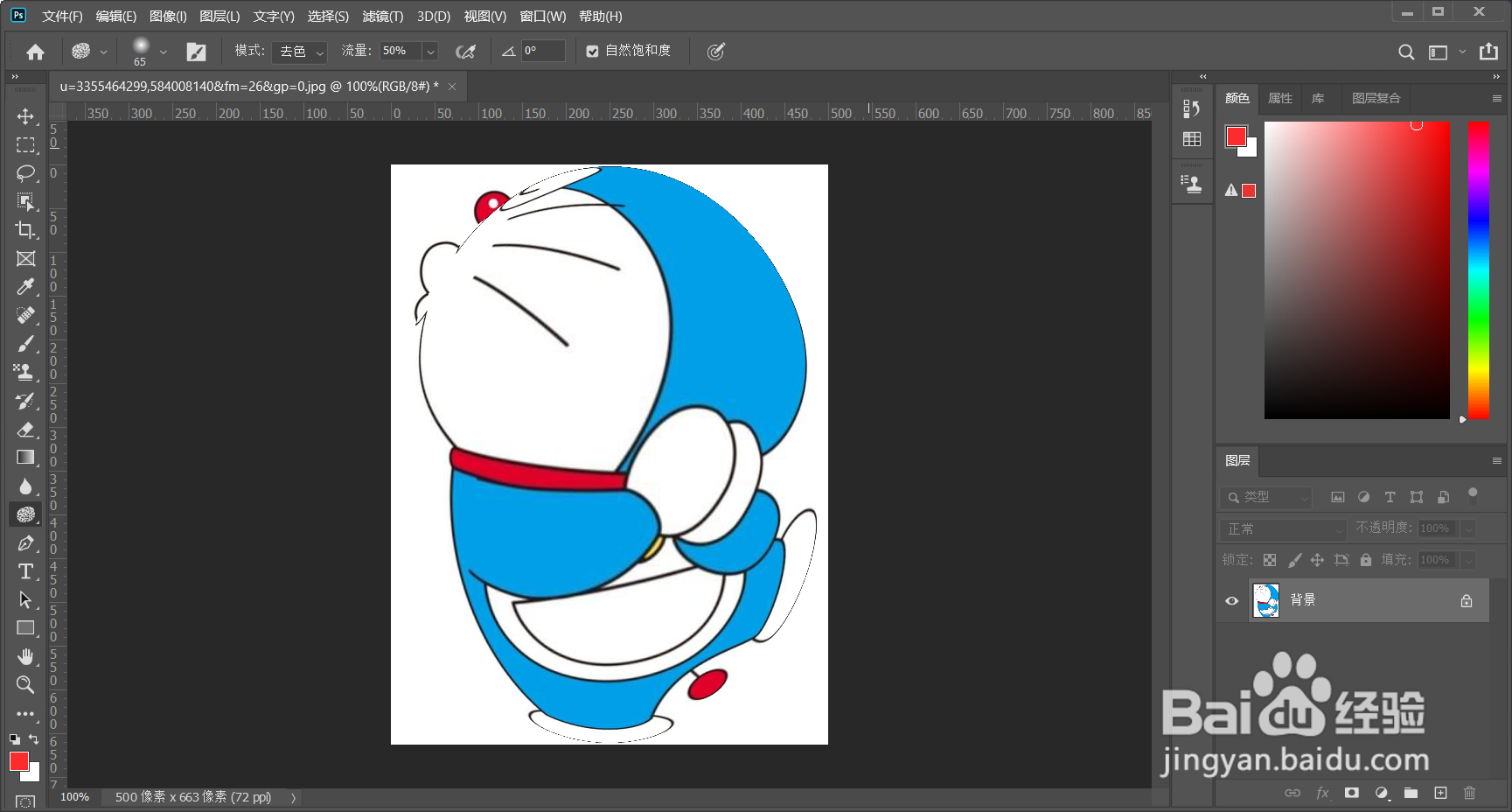Select the Clone Stamp tool

point(25,372)
